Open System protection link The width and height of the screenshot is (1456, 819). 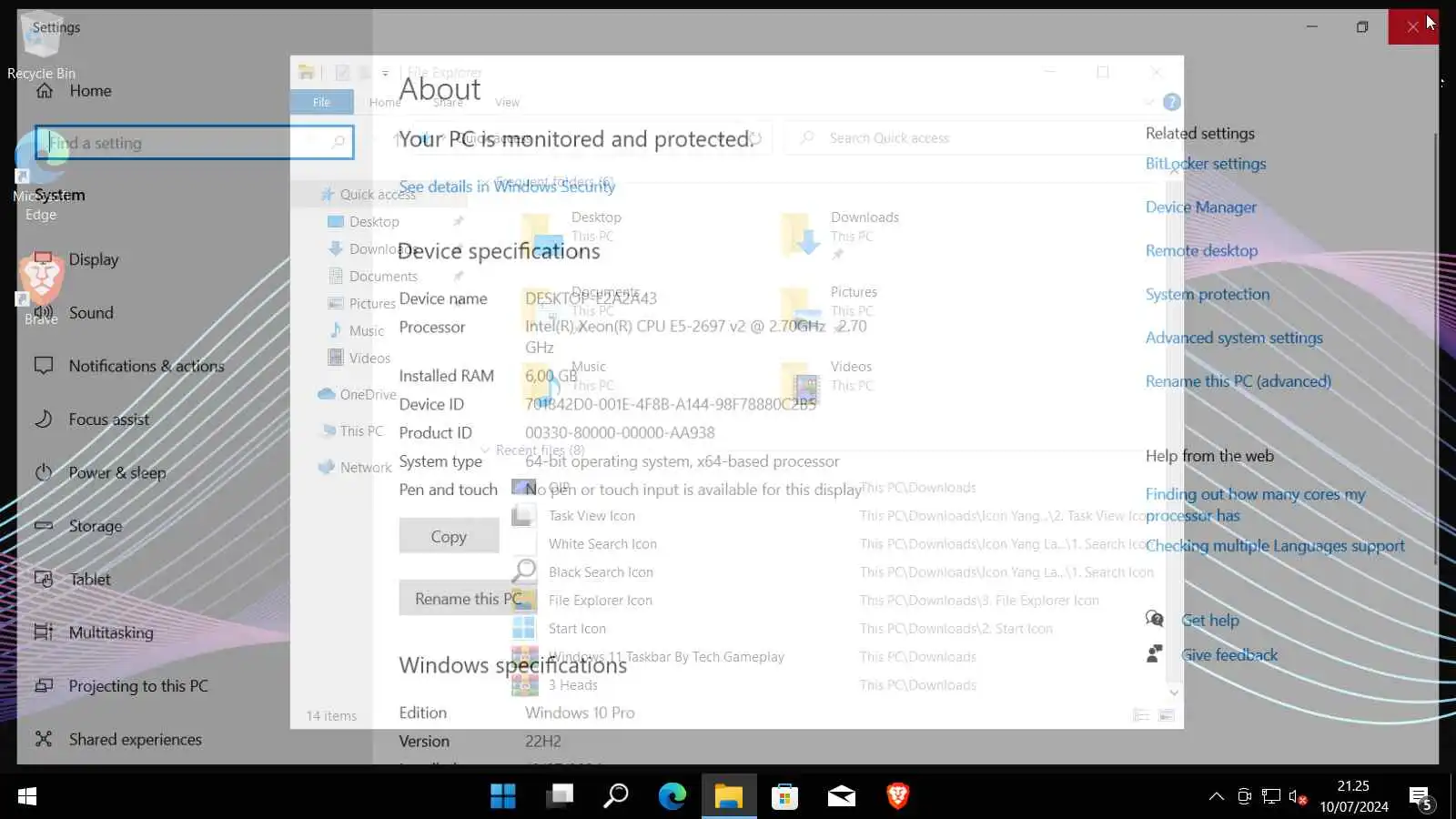pos(1208,295)
